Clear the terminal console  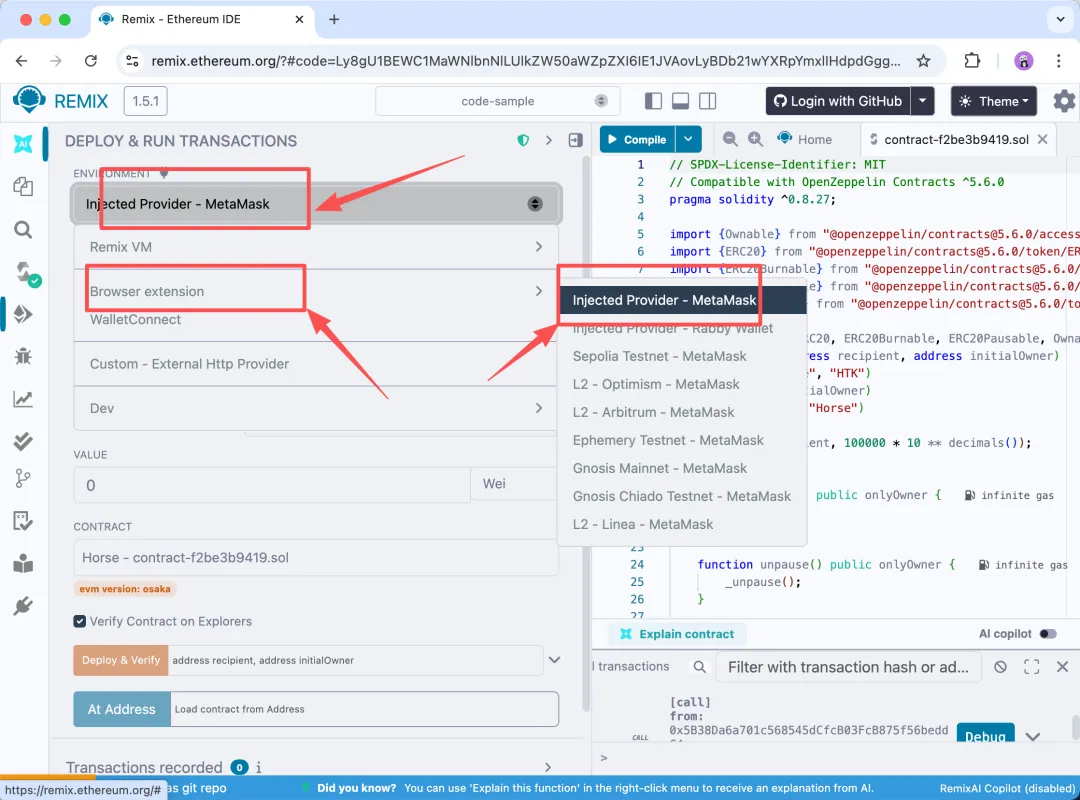click(x=1000, y=667)
